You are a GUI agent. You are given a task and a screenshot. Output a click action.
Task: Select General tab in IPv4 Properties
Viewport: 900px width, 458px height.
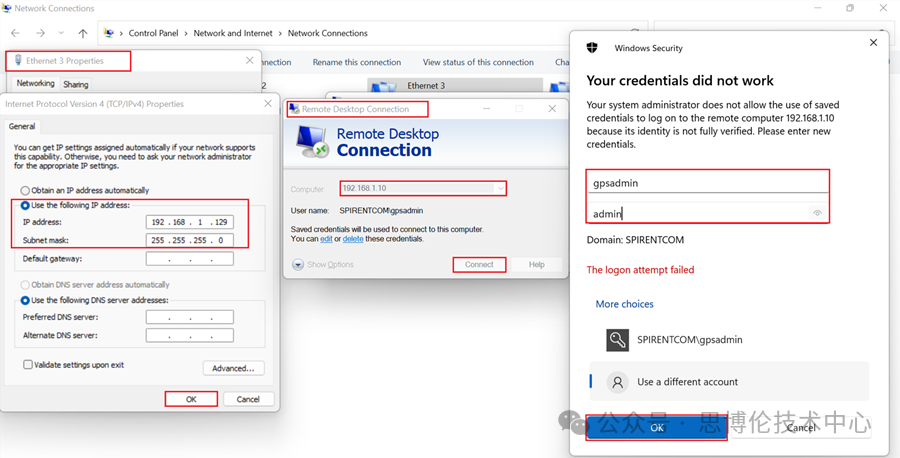(x=22, y=126)
